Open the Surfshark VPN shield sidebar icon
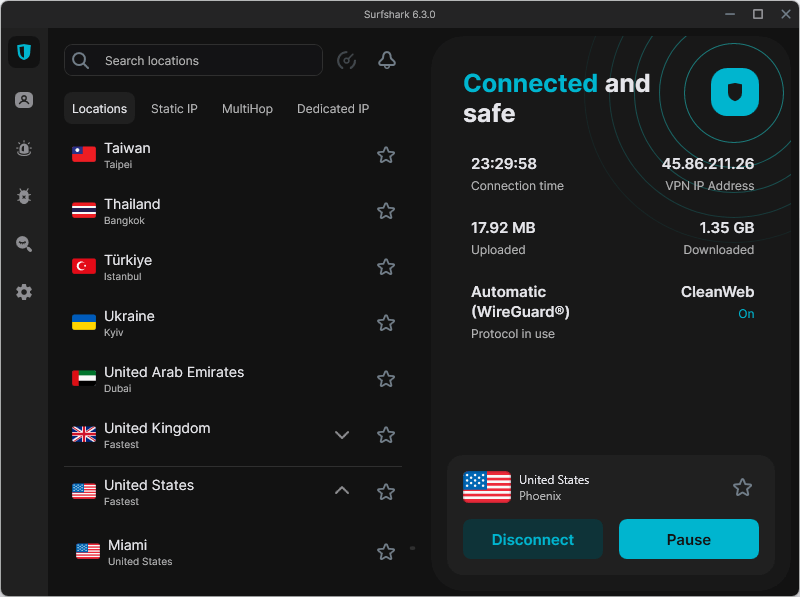 coord(24,52)
